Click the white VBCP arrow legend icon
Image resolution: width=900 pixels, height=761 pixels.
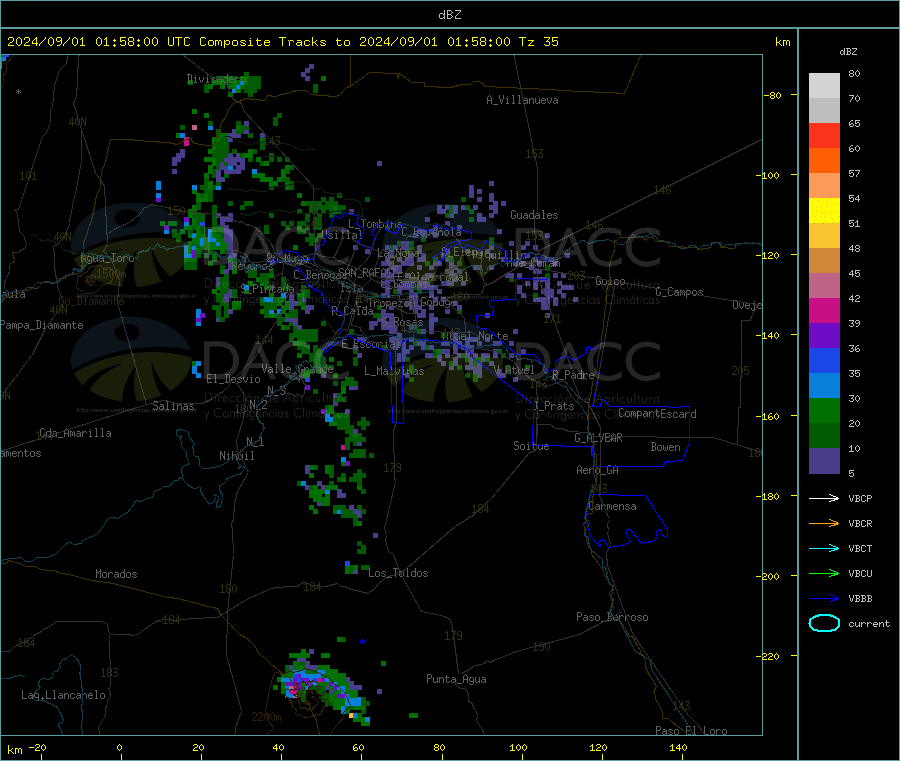pyautogui.click(x=824, y=498)
